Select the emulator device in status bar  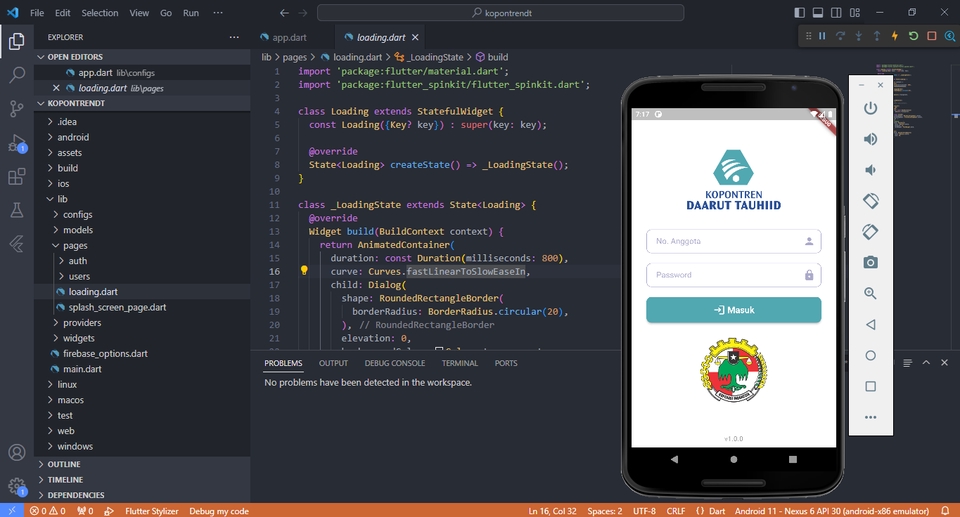pos(832,511)
